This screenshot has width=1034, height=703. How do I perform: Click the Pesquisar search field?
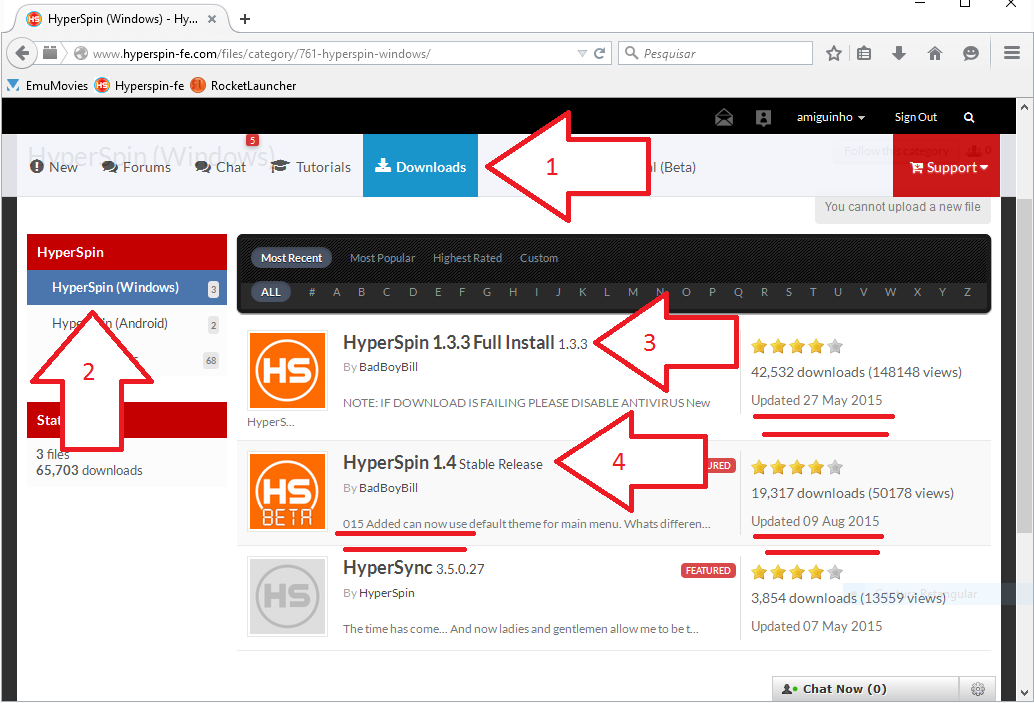[715, 53]
